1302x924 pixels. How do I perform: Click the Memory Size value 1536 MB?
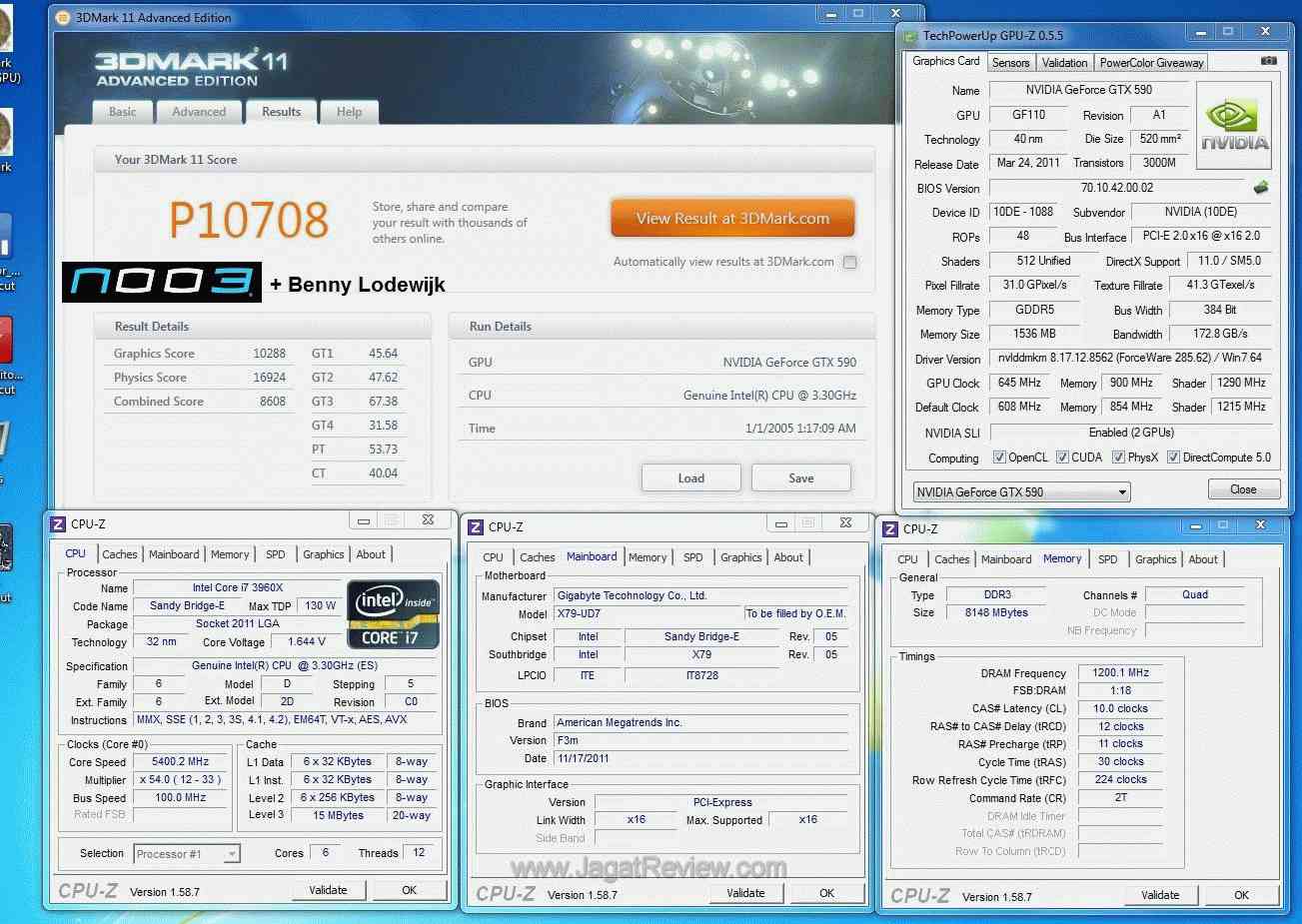[x=1034, y=334]
